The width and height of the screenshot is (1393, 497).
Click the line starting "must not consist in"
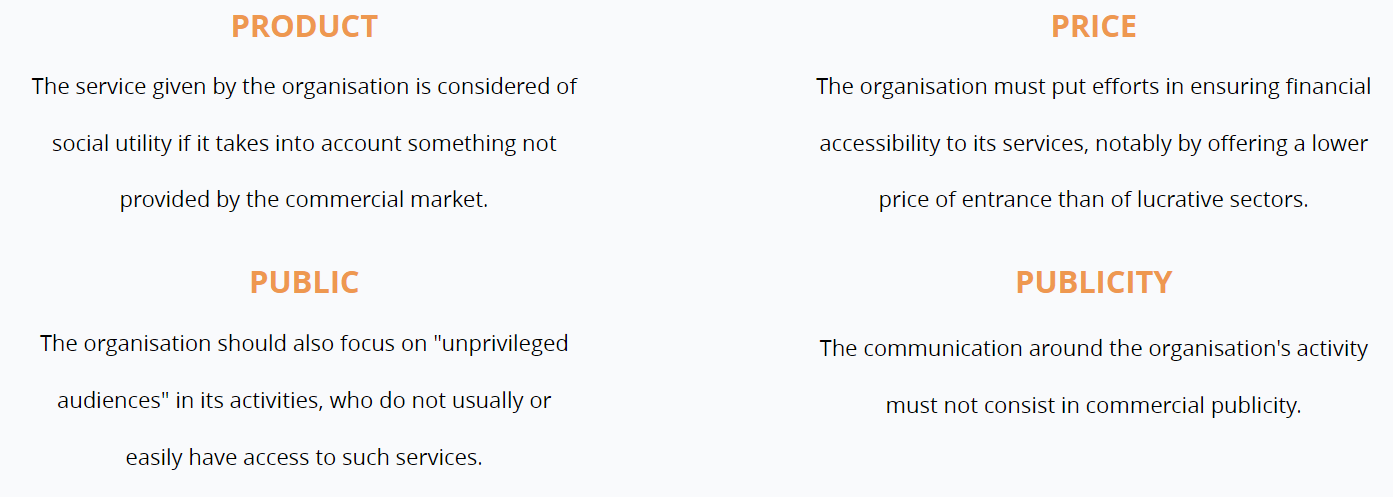click(1093, 405)
